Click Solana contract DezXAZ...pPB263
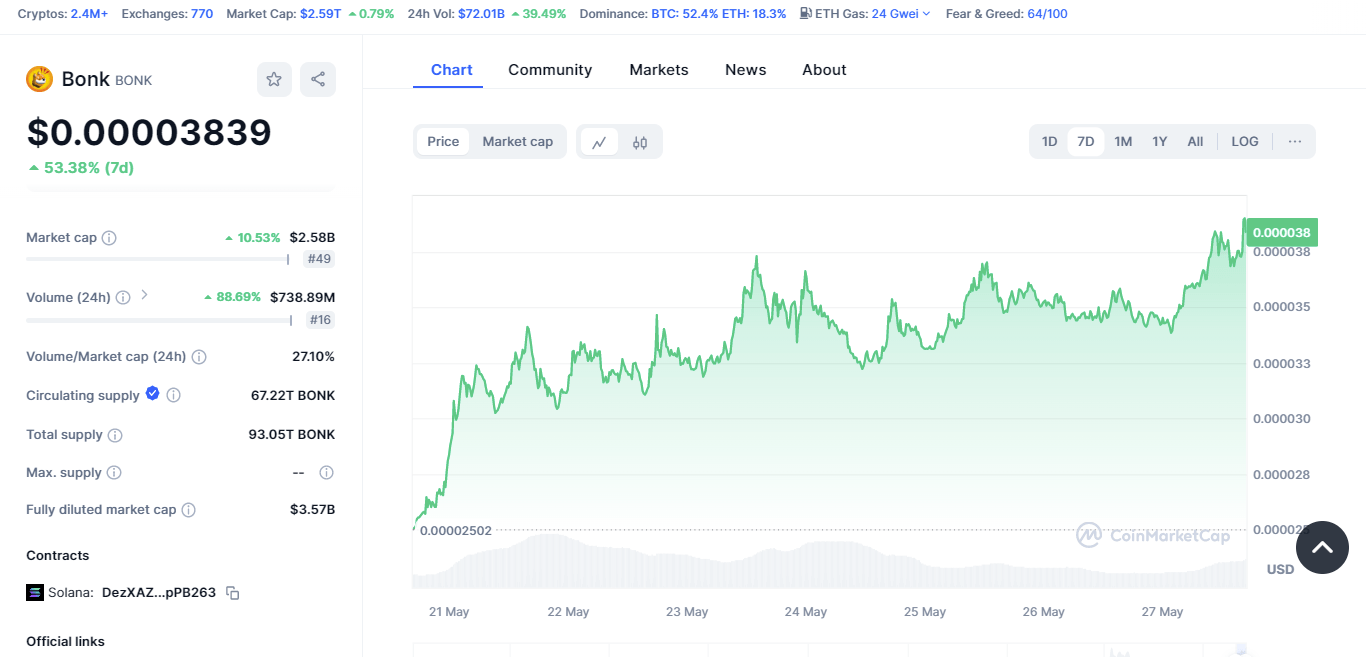Viewport: 1366px width, 657px height. (159, 592)
